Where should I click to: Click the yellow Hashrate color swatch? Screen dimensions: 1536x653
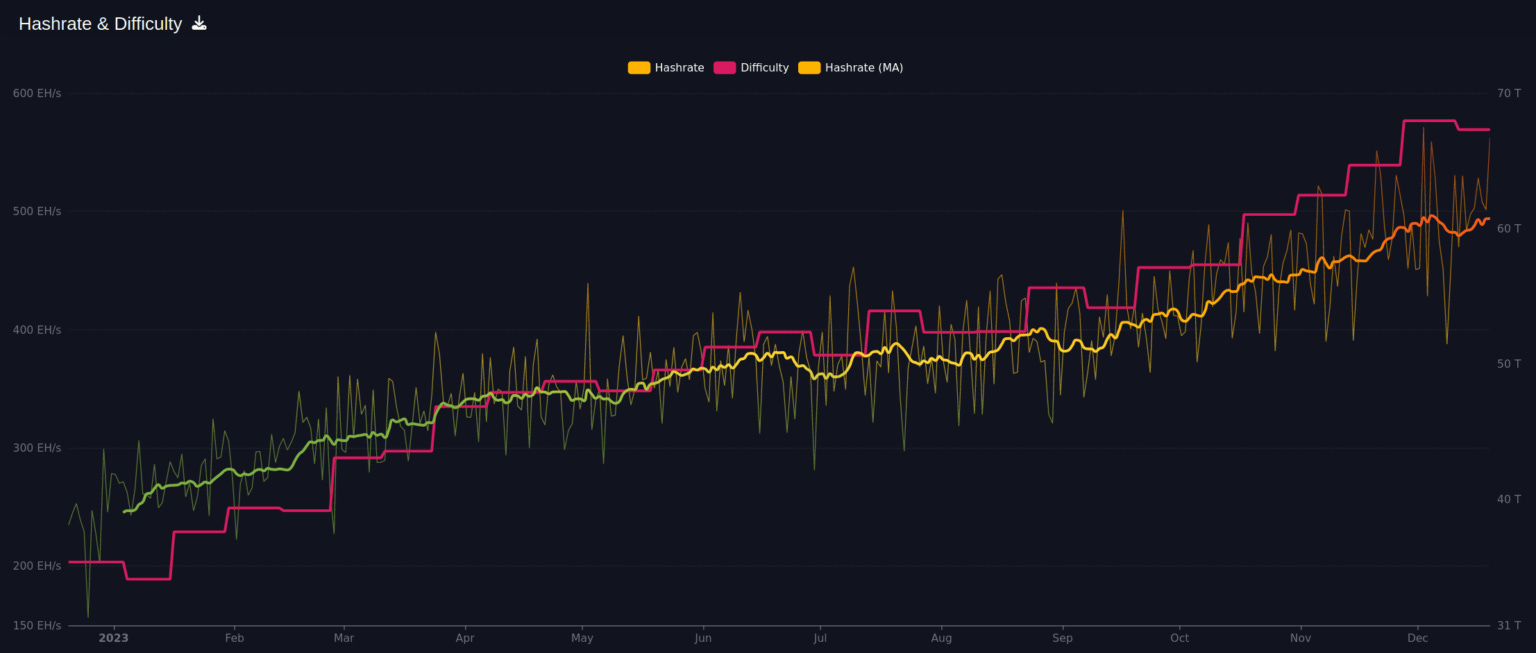(x=638, y=67)
